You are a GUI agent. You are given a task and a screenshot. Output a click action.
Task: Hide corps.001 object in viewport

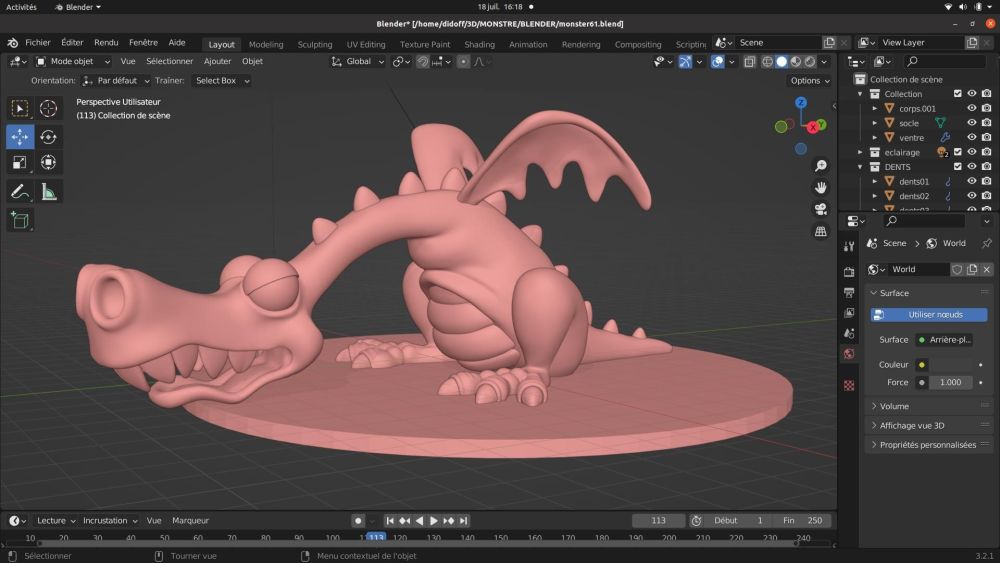point(971,108)
